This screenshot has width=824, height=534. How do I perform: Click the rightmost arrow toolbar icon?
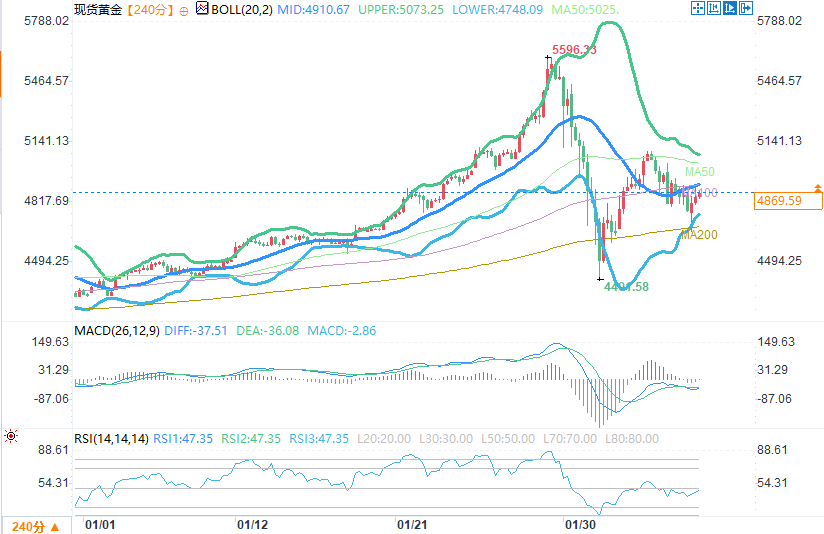click(x=746, y=9)
